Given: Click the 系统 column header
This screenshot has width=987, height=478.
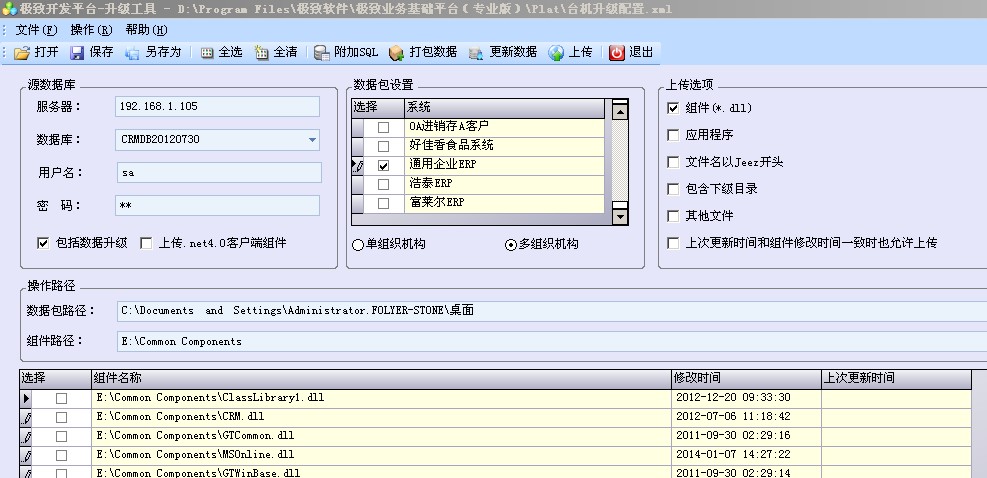Looking at the screenshot, I should pyautogui.click(x=504, y=108).
